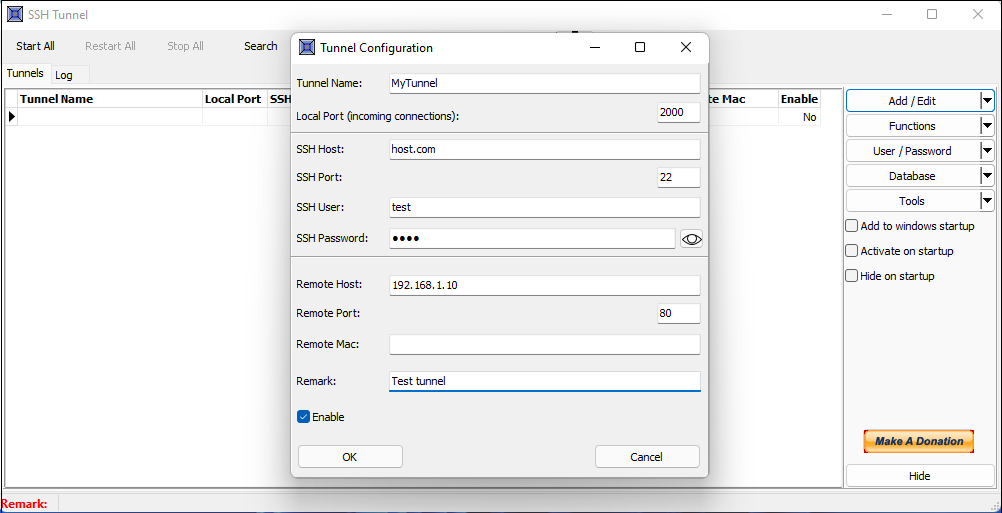
Task: Open Search in the toolbar
Action: tap(261, 46)
